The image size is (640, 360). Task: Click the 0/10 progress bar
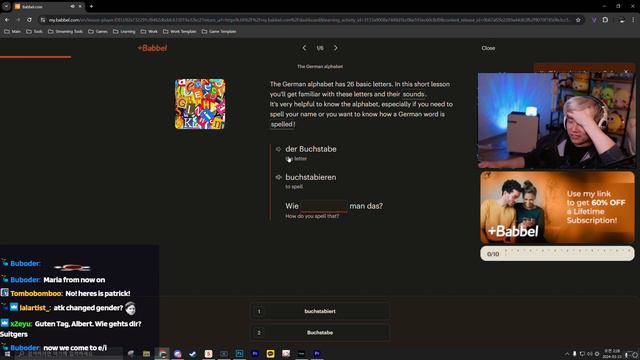557,253
